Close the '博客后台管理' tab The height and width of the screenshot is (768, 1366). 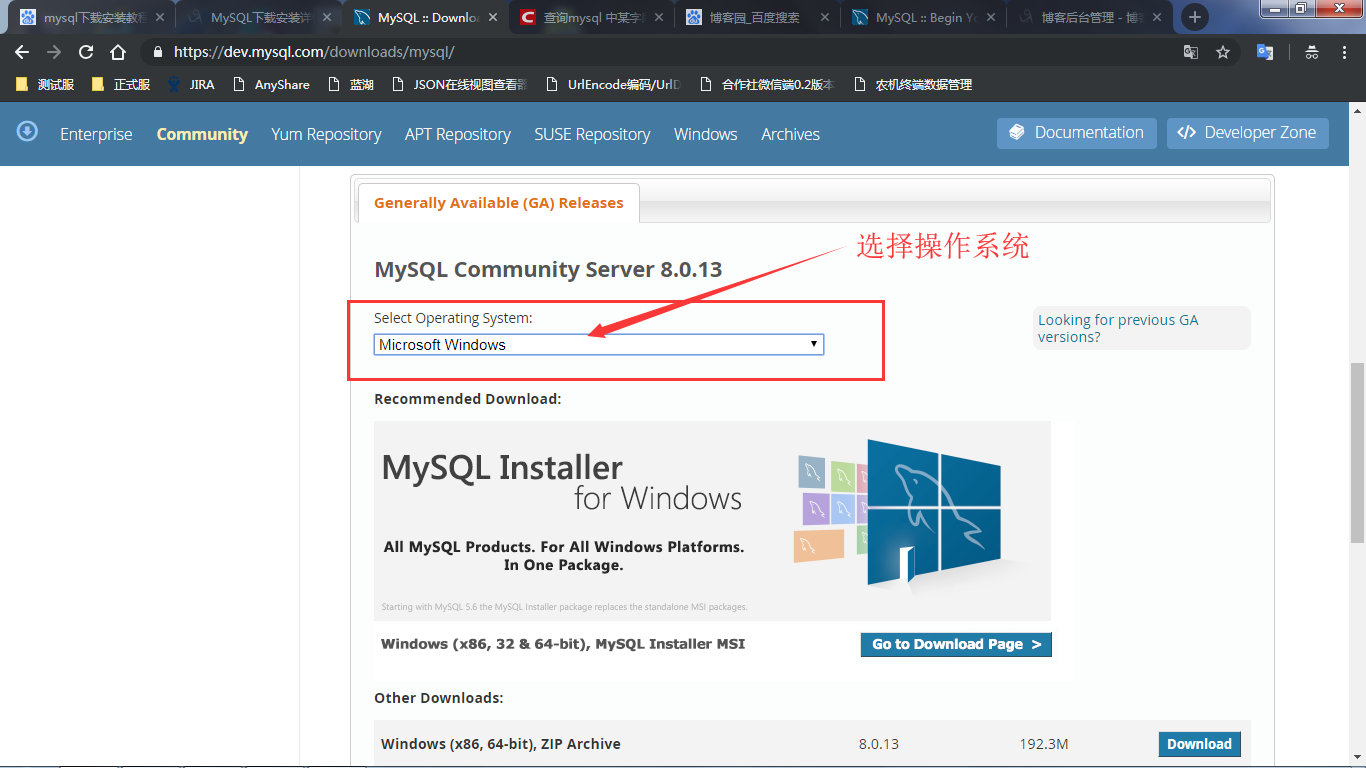[x=1157, y=17]
